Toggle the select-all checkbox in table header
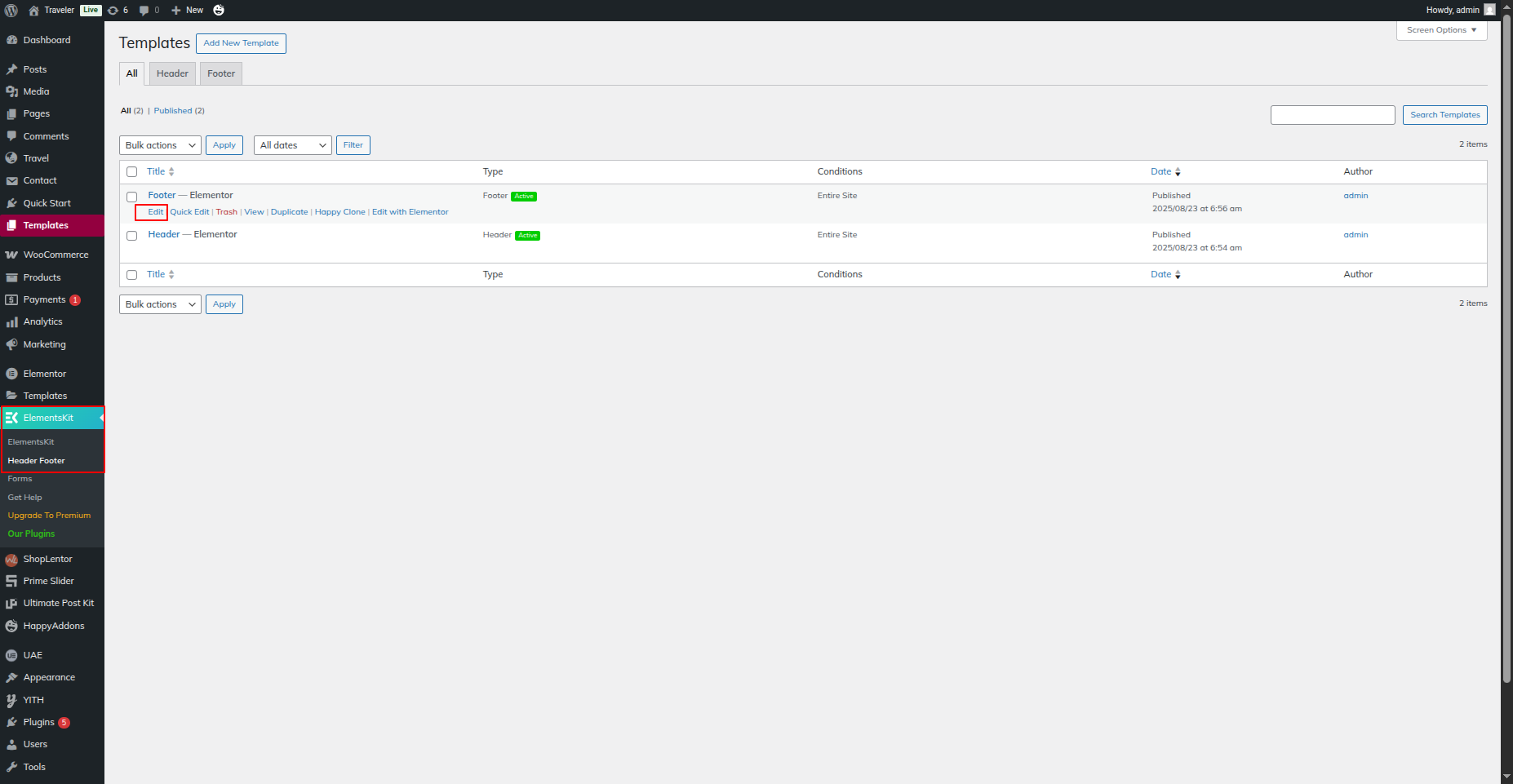 click(131, 172)
